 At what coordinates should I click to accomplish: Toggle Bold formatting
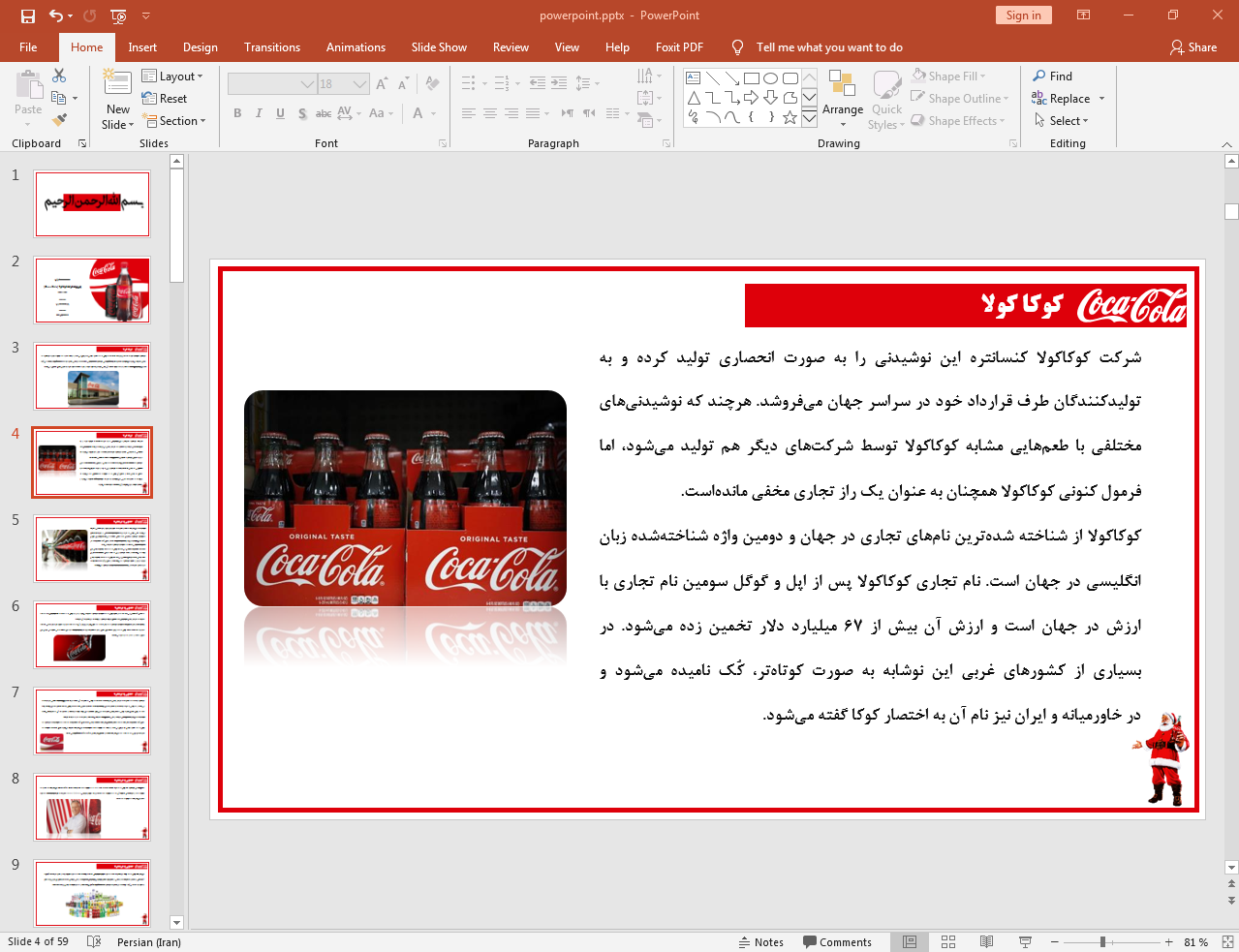click(237, 113)
